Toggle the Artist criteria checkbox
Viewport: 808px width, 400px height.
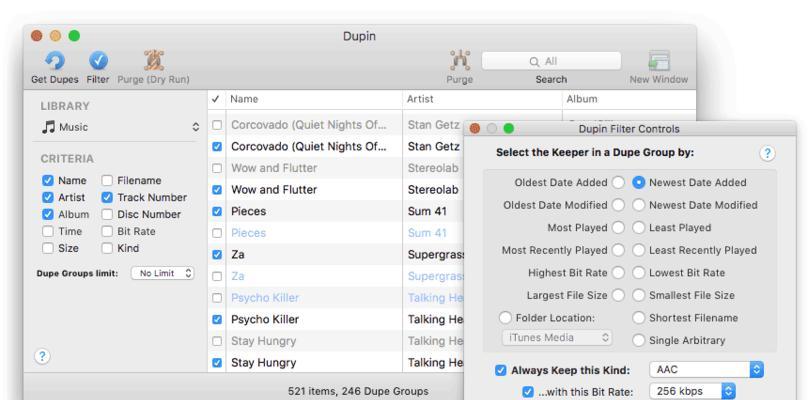coord(48,197)
